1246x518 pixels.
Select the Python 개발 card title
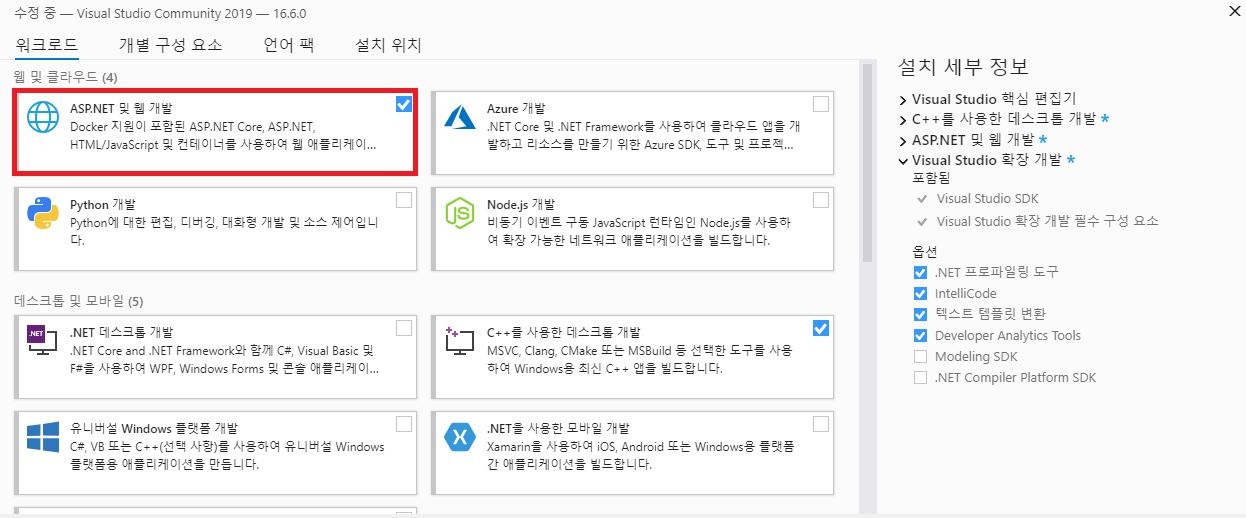point(103,204)
